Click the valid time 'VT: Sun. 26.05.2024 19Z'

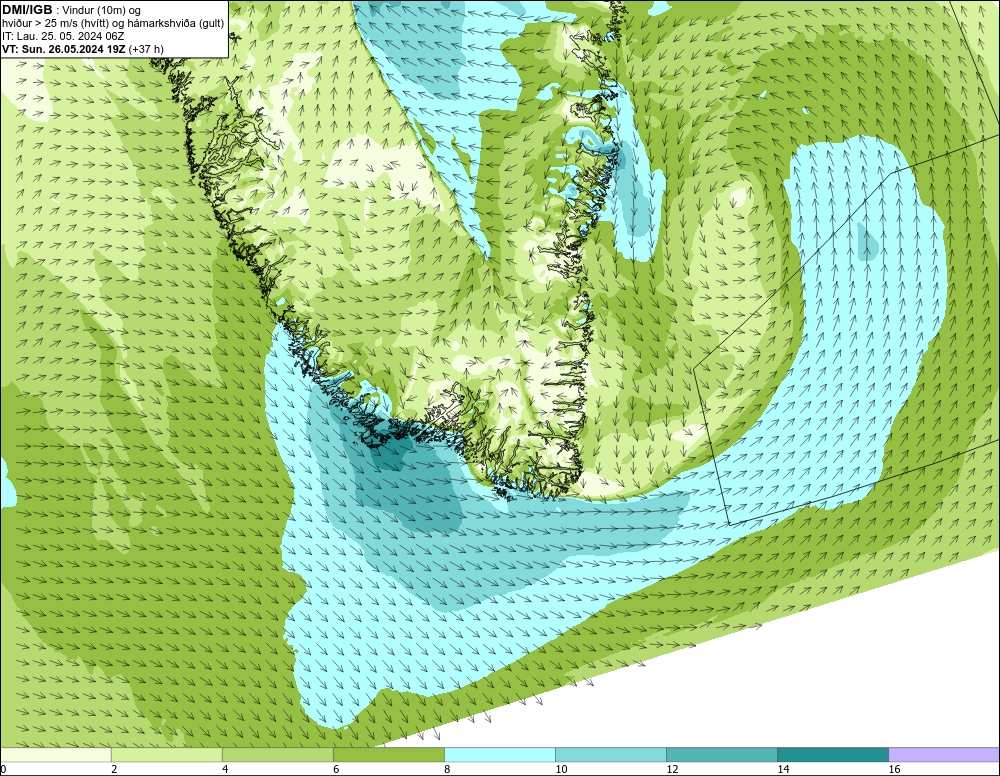(64, 49)
